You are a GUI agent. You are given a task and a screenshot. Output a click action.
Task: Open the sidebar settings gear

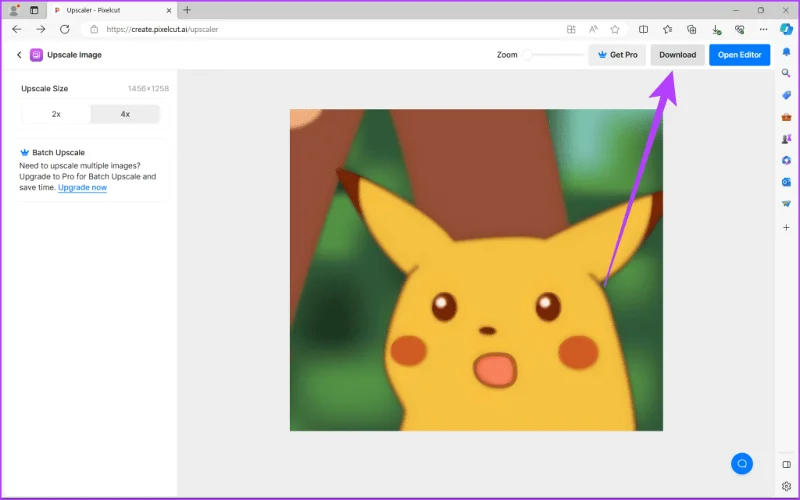click(x=786, y=486)
